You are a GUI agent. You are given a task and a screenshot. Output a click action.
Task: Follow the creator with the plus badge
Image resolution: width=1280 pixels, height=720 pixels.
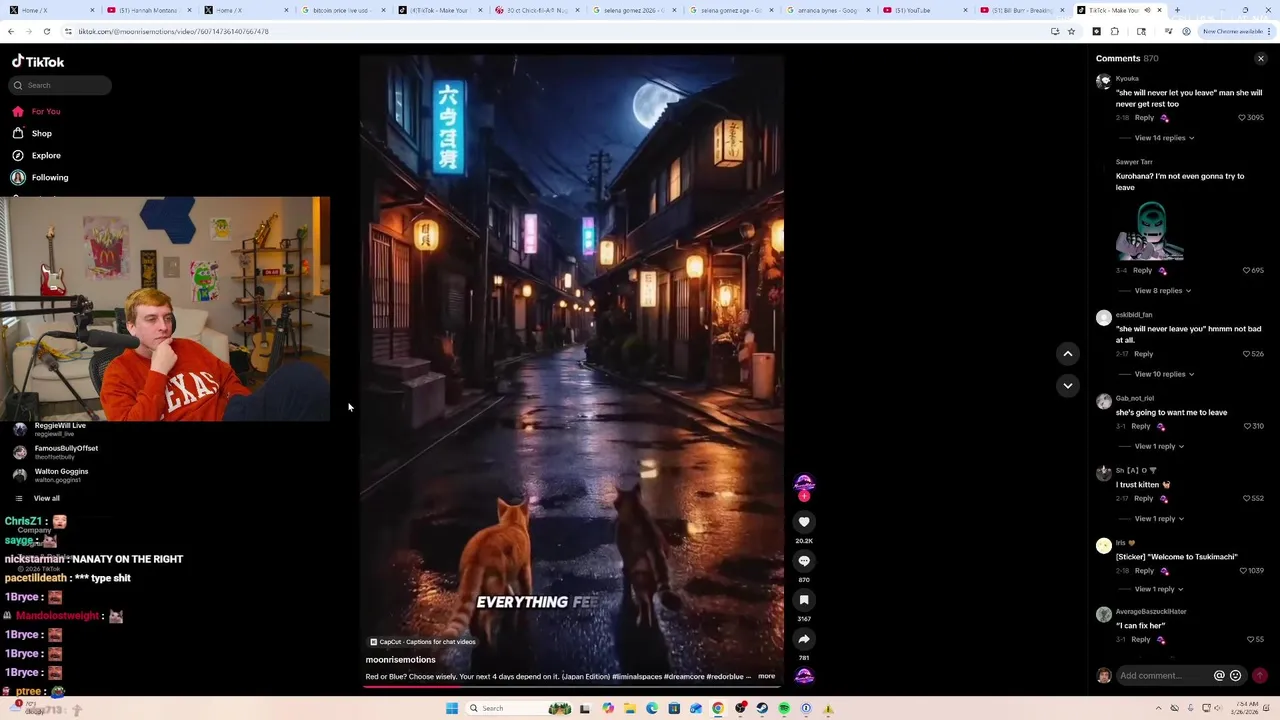pos(804,496)
